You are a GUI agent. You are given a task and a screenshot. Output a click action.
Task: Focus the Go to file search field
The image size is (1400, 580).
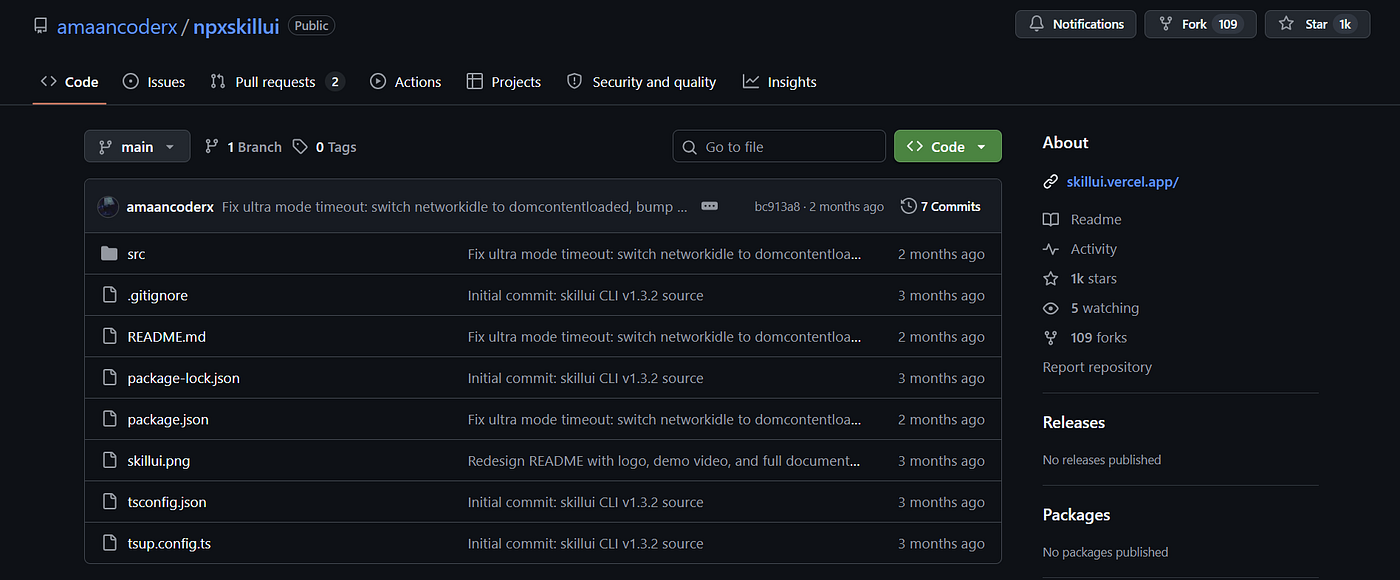tap(779, 146)
